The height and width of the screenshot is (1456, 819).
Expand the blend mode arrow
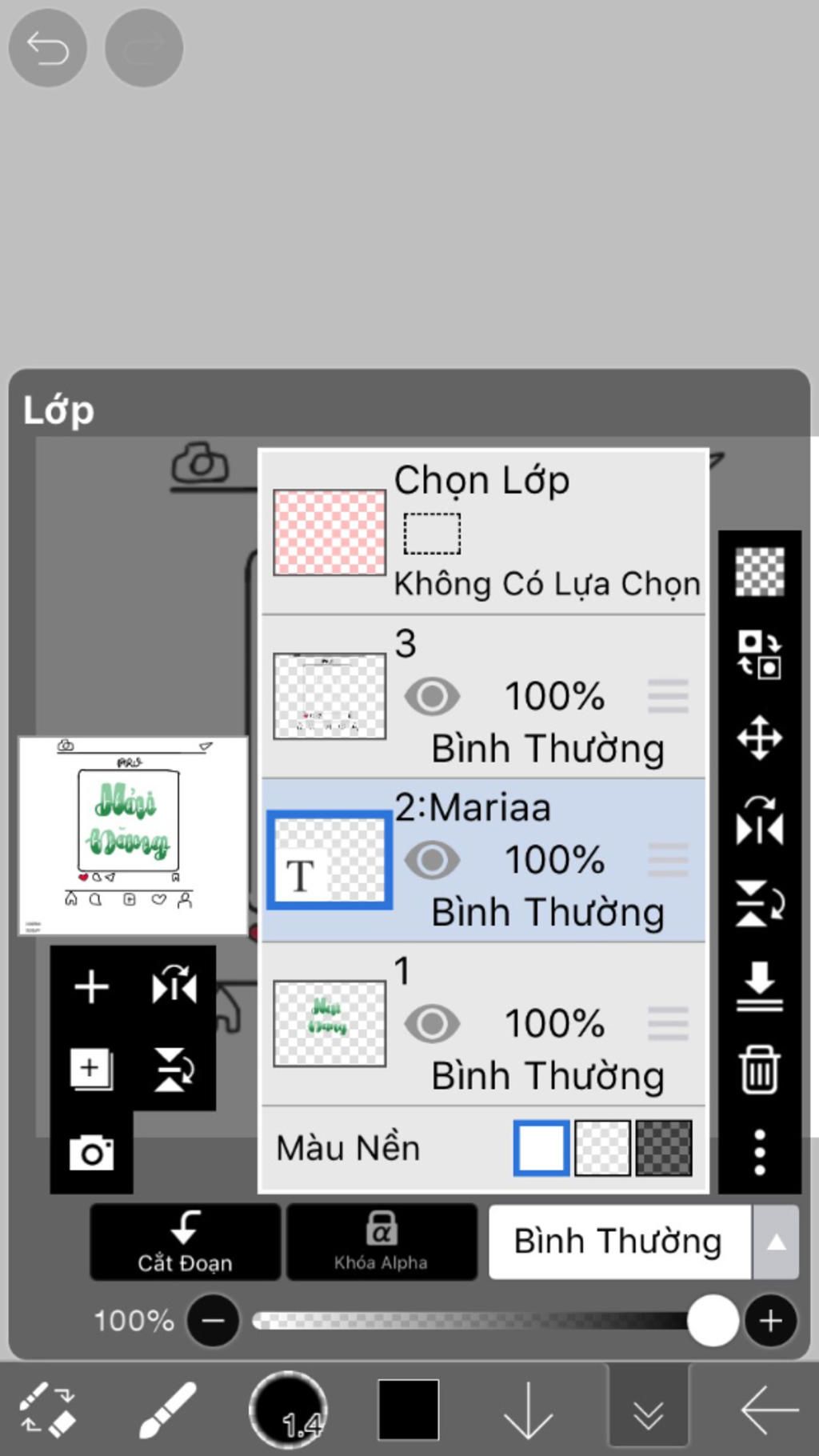(775, 1242)
